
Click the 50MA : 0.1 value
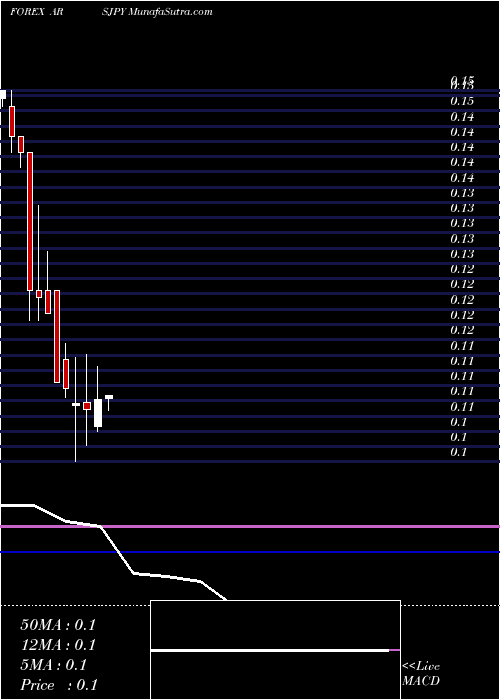click(58, 625)
